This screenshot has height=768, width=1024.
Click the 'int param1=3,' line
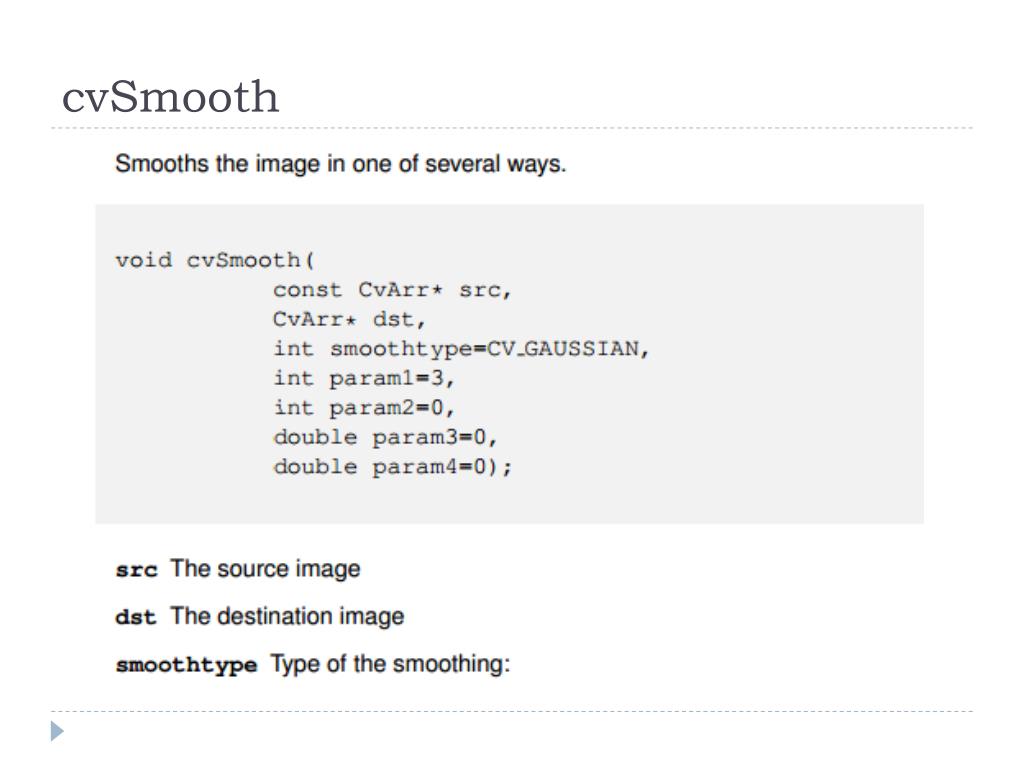(x=364, y=378)
